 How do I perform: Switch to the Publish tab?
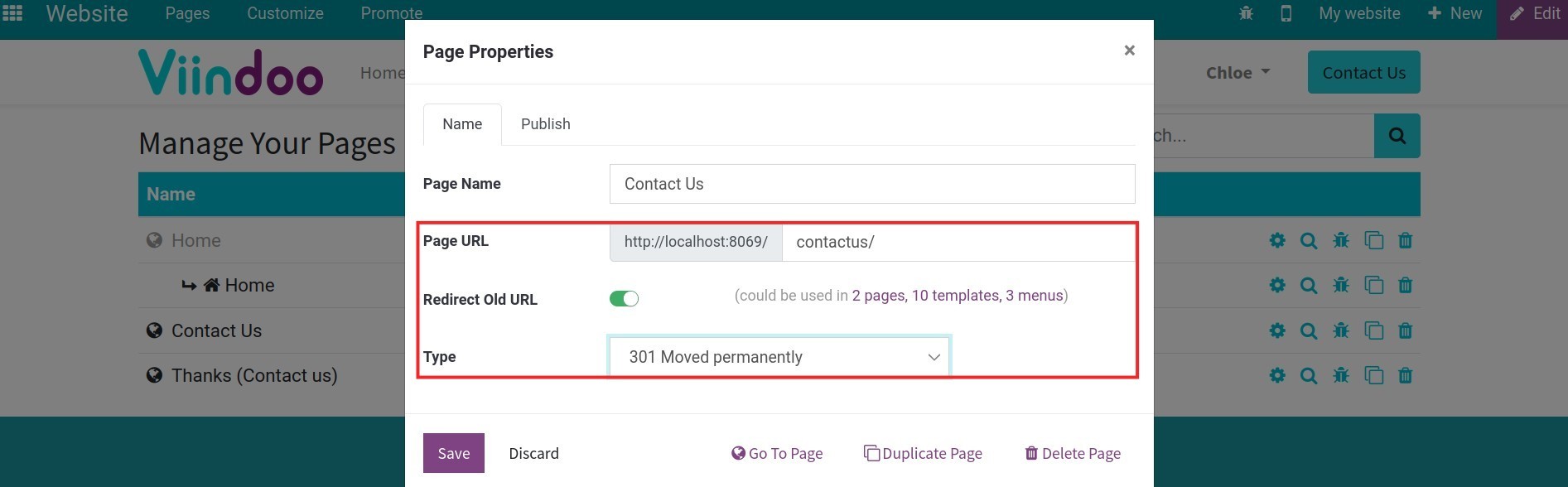click(545, 124)
